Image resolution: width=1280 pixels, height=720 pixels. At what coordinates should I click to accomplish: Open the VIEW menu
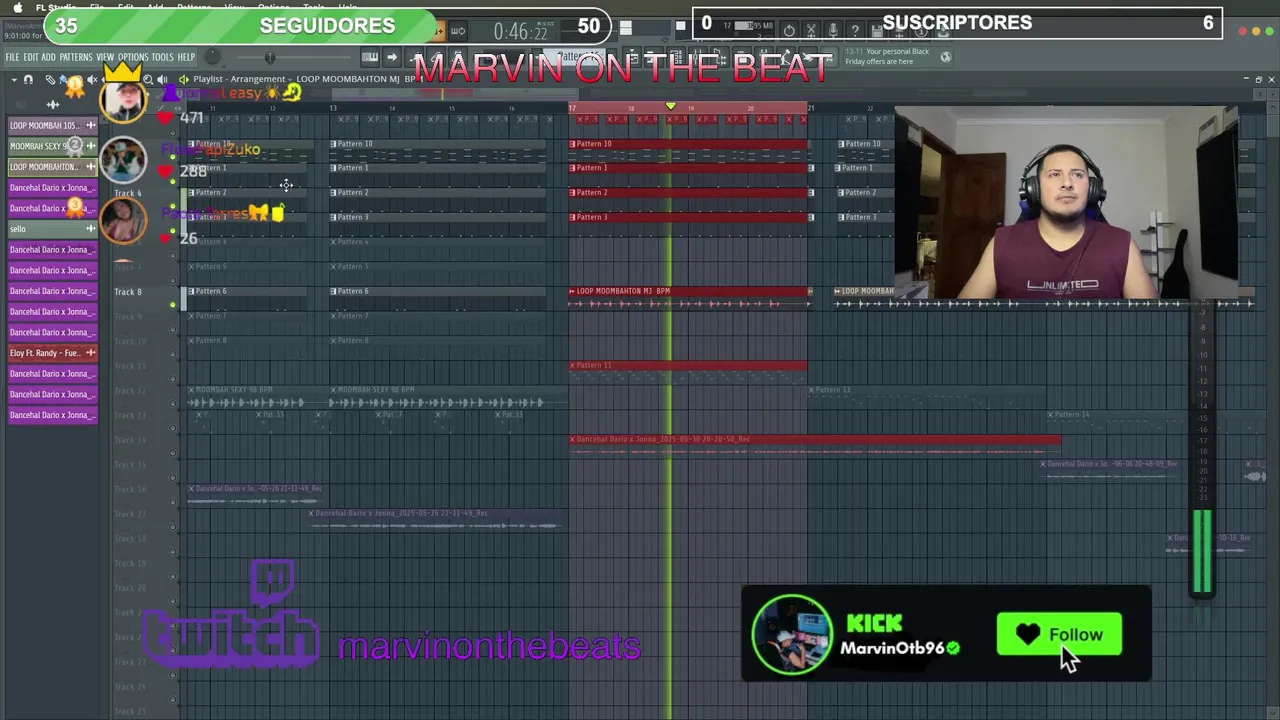(105, 57)
